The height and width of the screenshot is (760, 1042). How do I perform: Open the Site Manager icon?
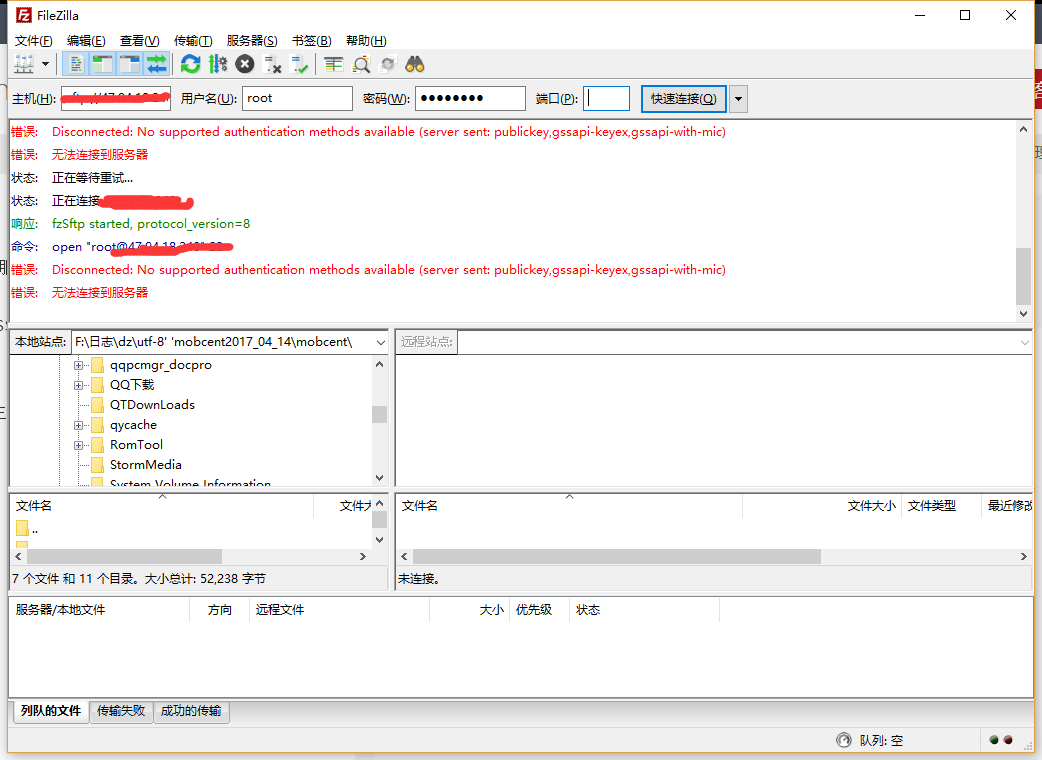coord(24,64)
